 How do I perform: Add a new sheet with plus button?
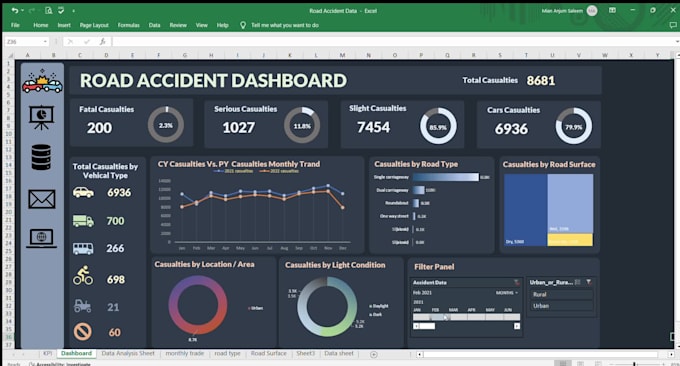click(373, 354)
